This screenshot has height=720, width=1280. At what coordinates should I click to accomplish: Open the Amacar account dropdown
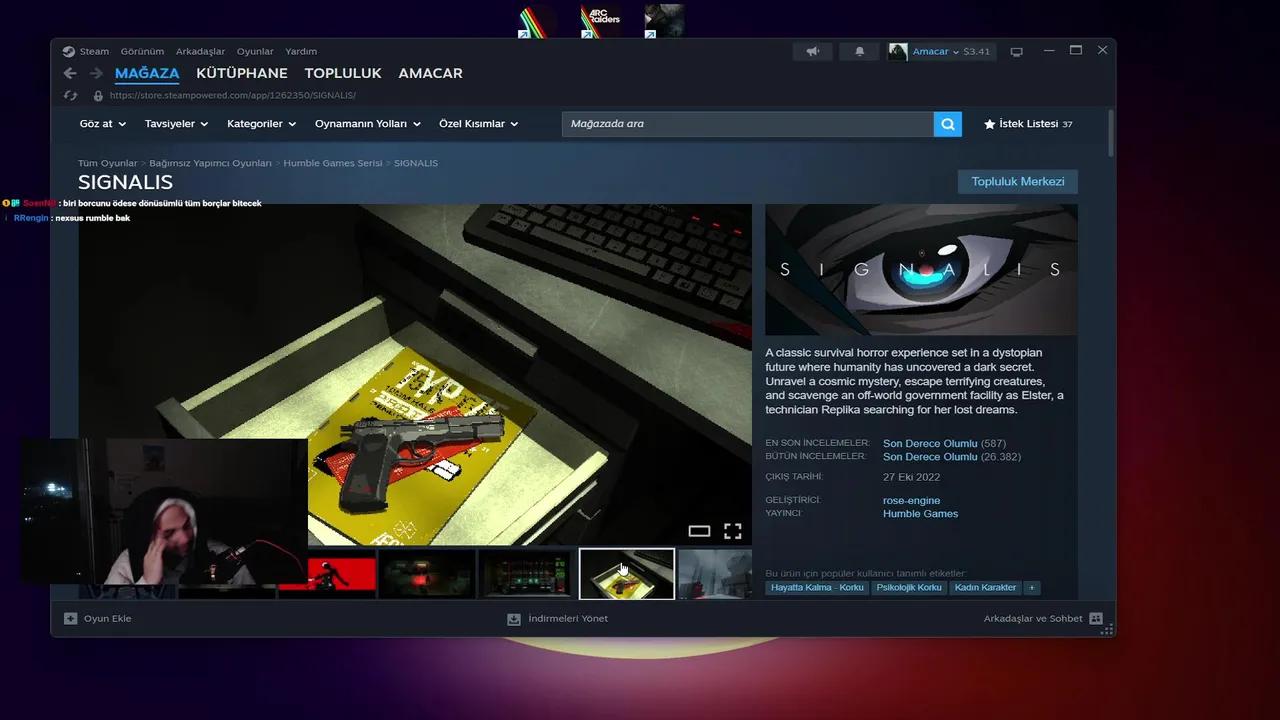click(x=936, y=51)
